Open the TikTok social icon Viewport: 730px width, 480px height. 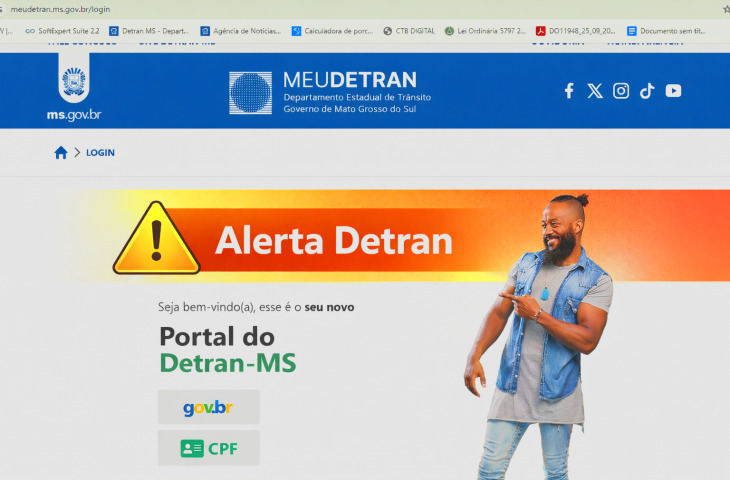(x=647, y=91)
